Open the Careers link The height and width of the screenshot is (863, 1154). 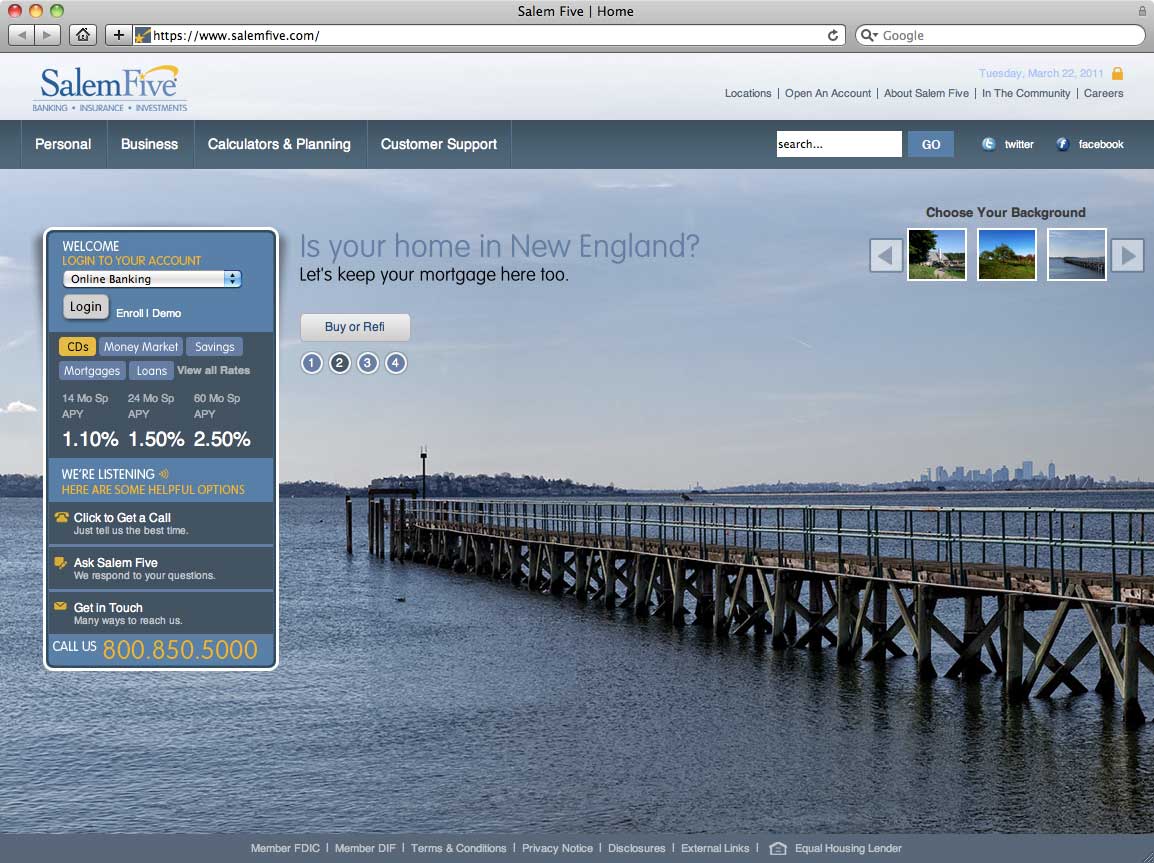[1103, 93]
